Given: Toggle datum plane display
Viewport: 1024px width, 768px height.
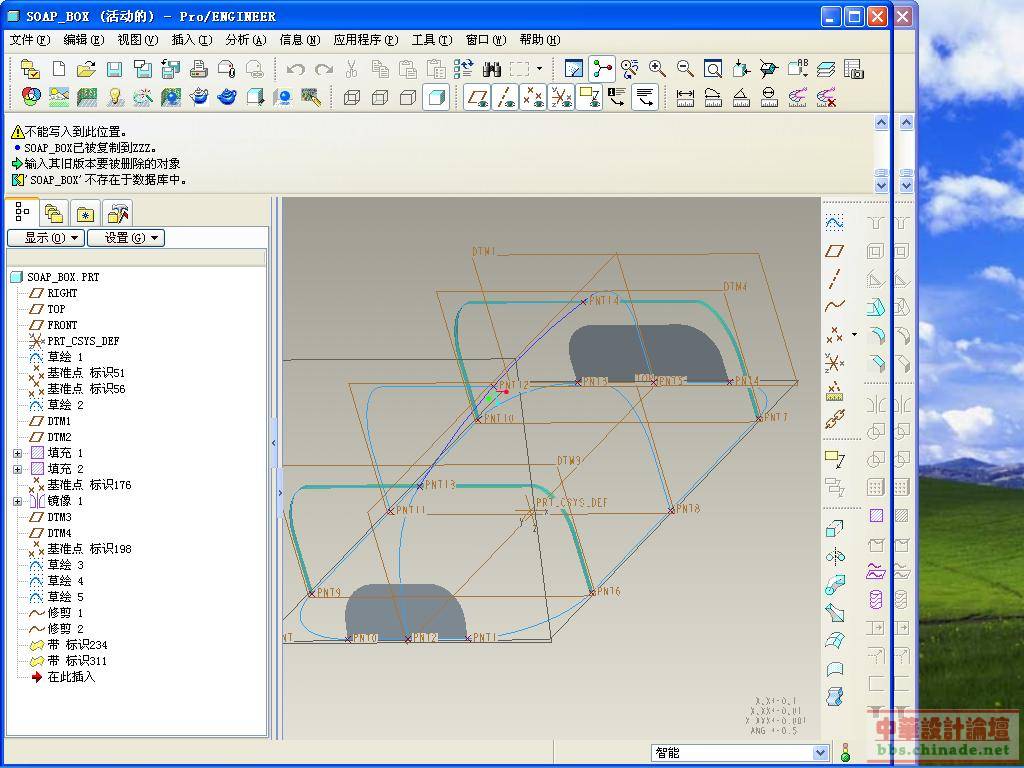Looking at the screenshot, I should point(477,97).
